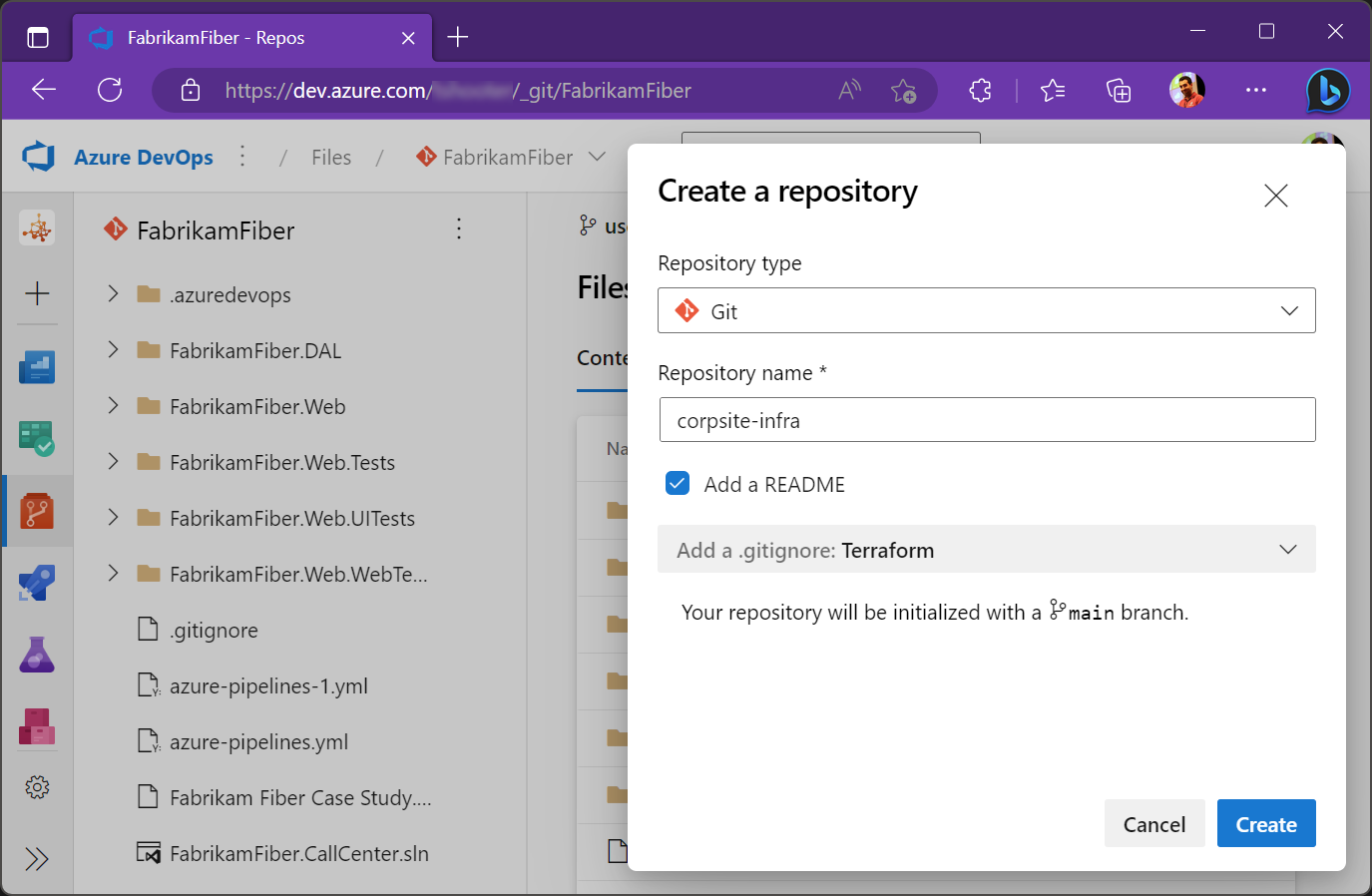Open Fabrikam Fiber Case Study file
Viewport: 1372px width, 896px height.
point(299,797)
